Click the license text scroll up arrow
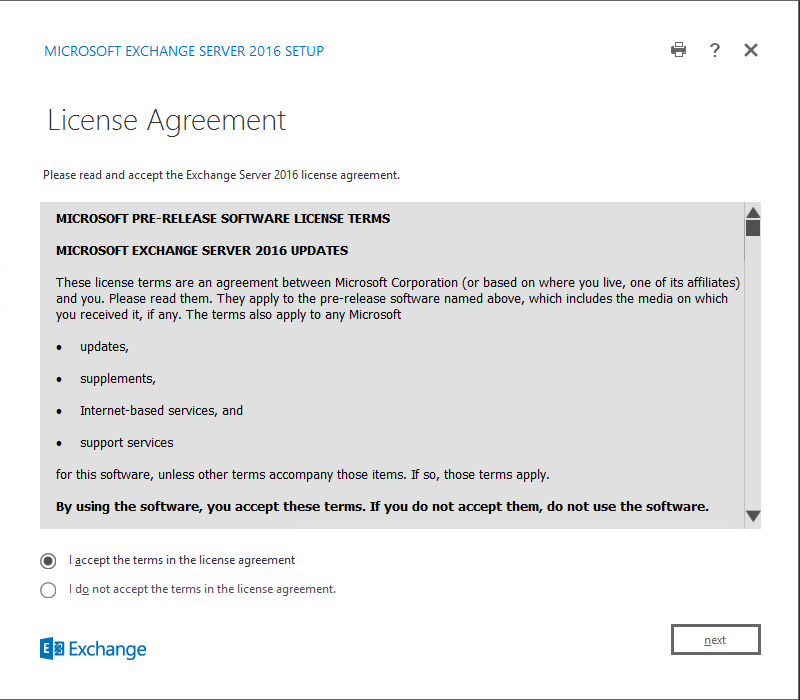Image resolution: width=800 pixels, height=700 pixels. [x=753, y=212]
